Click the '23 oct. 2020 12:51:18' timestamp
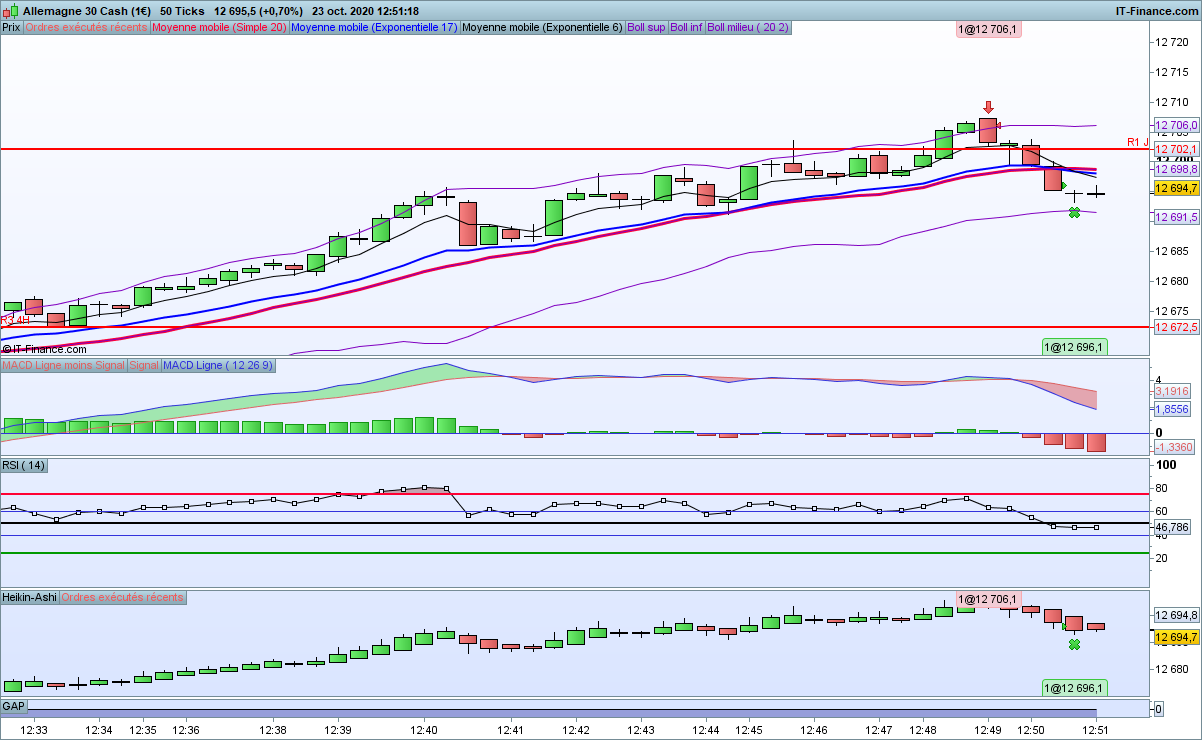The image size is (1202, 740). click(365, 10)
